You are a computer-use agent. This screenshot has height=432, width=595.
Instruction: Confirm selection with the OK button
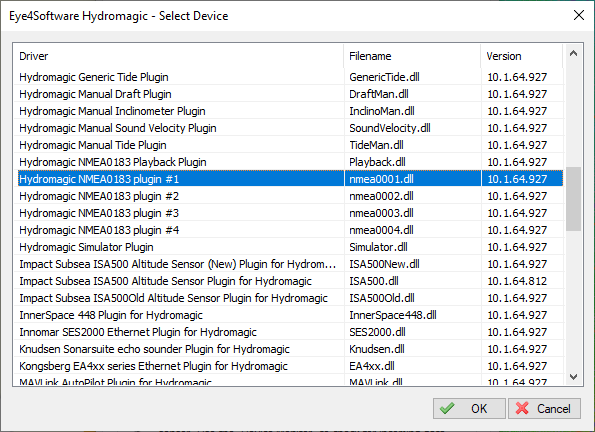[469, 408]
